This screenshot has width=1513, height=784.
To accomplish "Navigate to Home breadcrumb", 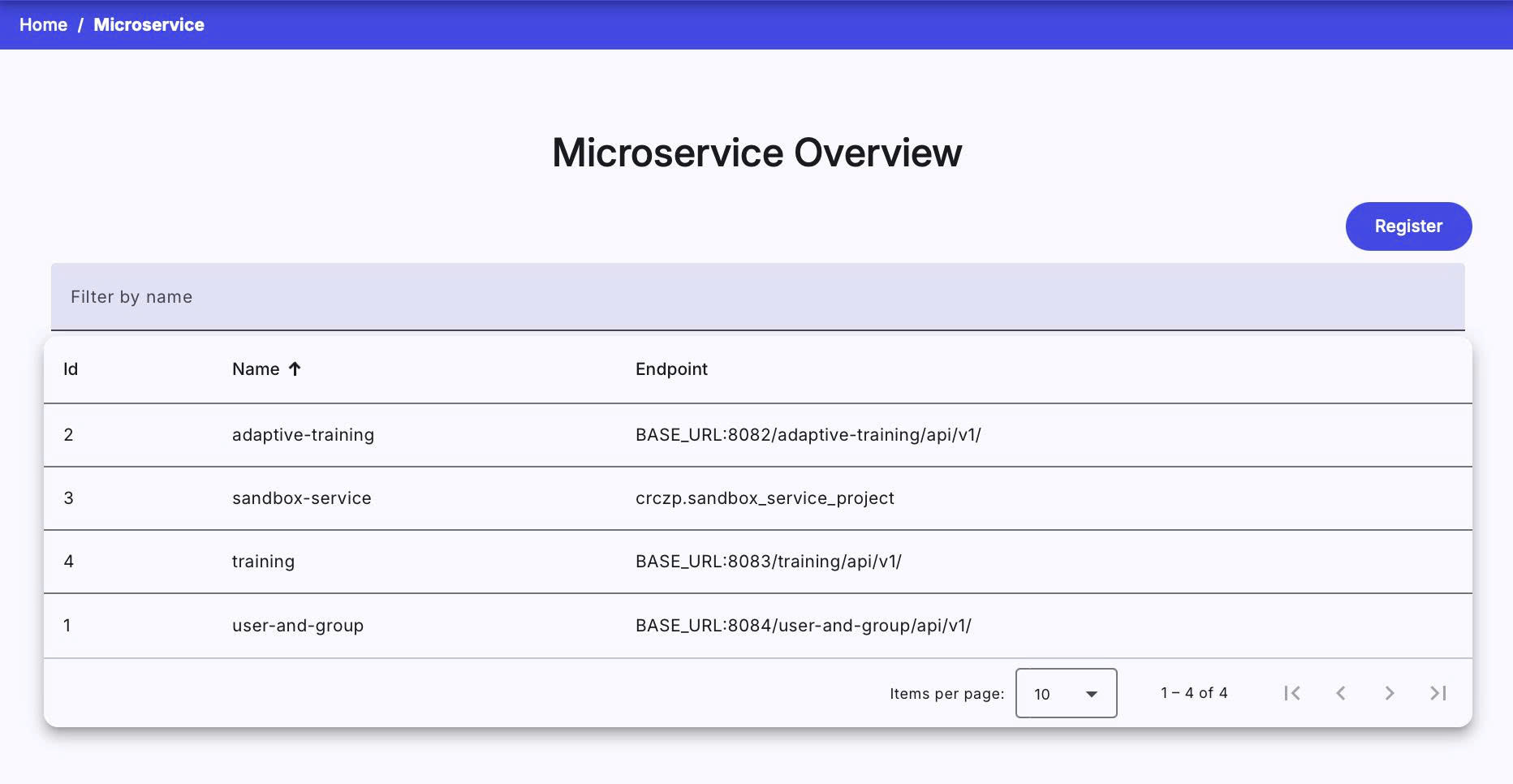I will click(x=43, y=24).
